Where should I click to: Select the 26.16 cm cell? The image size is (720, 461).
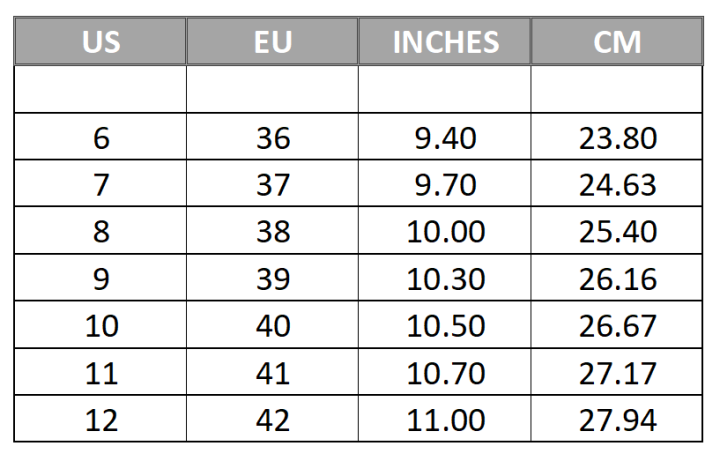[x=617, y=278]
